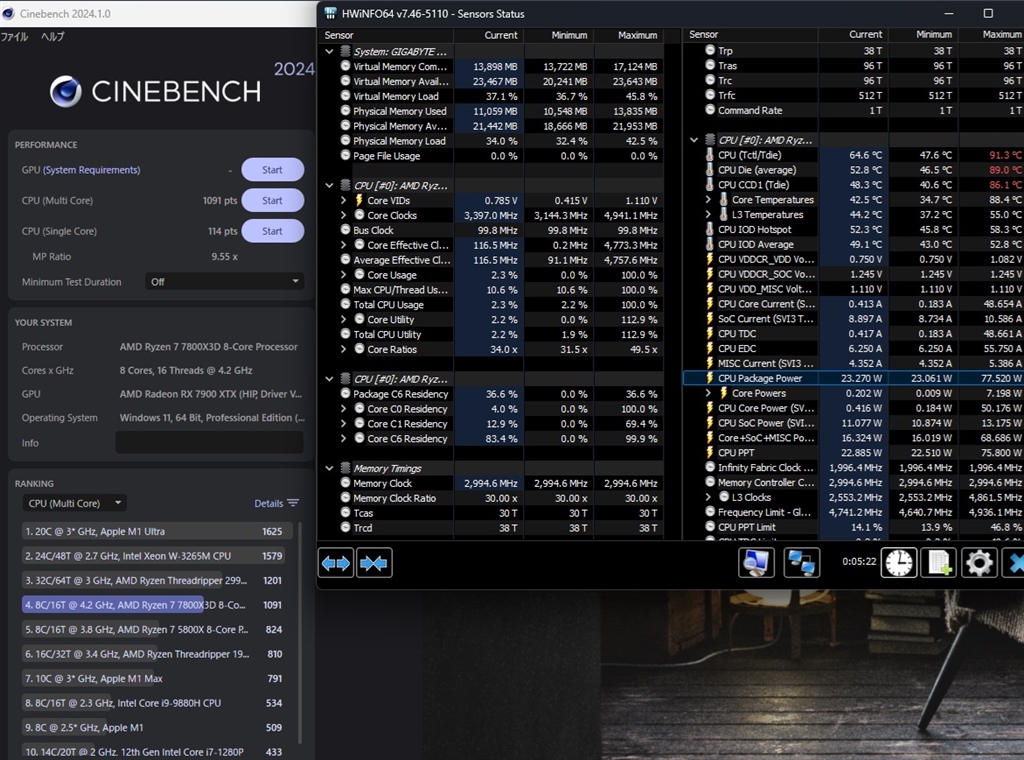Click the Cinebench title bar app icon
This screenshot has height=760, width=1024.
coord(8,13)
